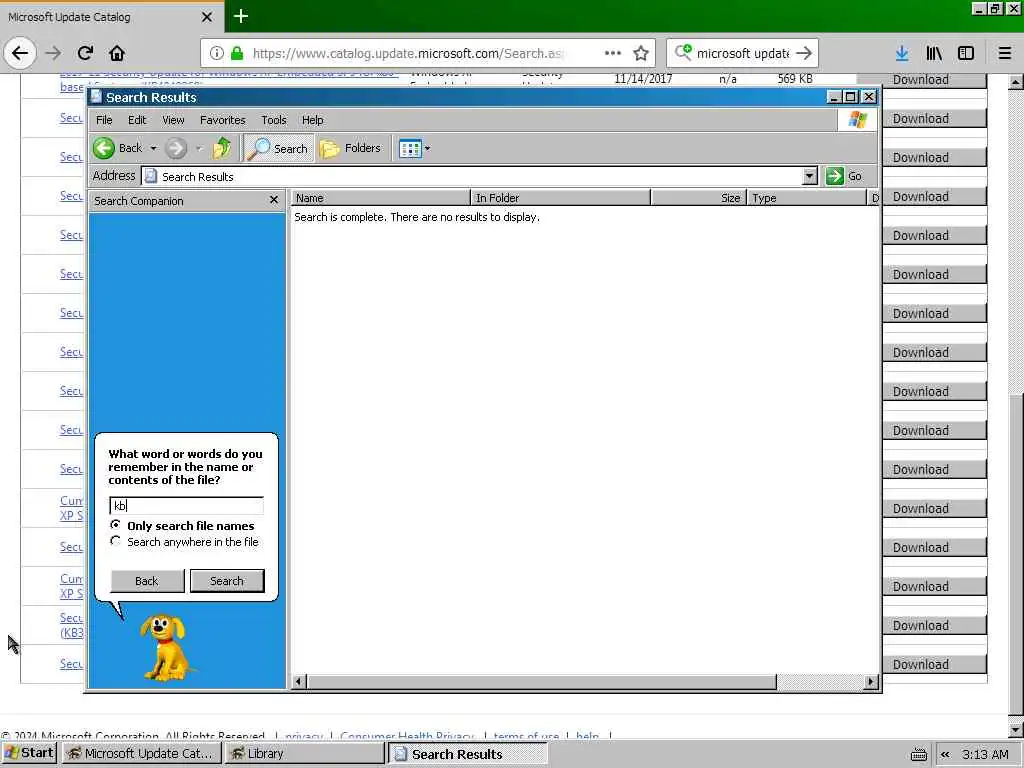The image size is (1024, 768).
Task: Sort by the Size column header
Action: coord(698,198)
